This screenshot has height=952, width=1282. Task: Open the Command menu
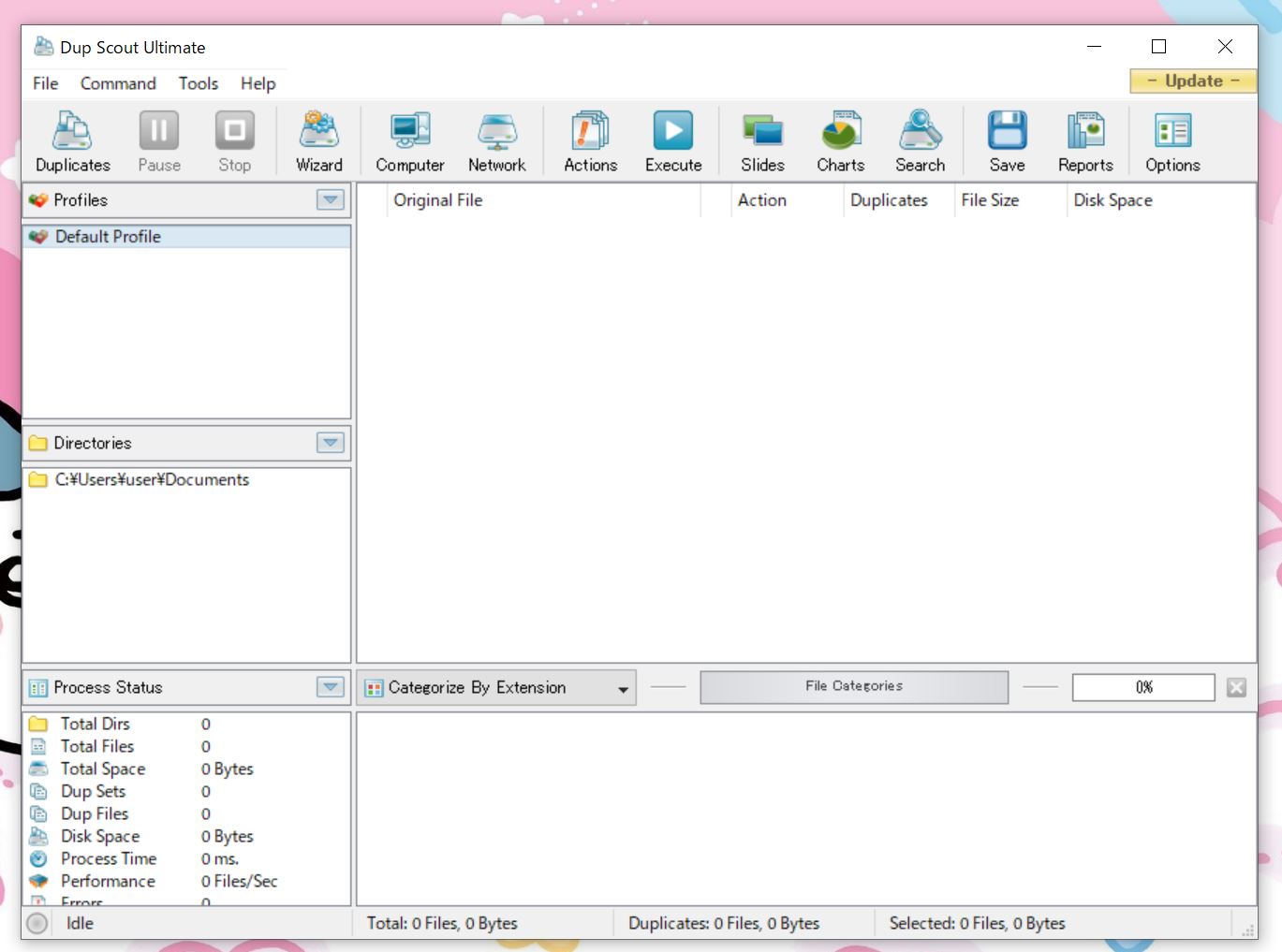pyautogui.click(x=118, y=83)
